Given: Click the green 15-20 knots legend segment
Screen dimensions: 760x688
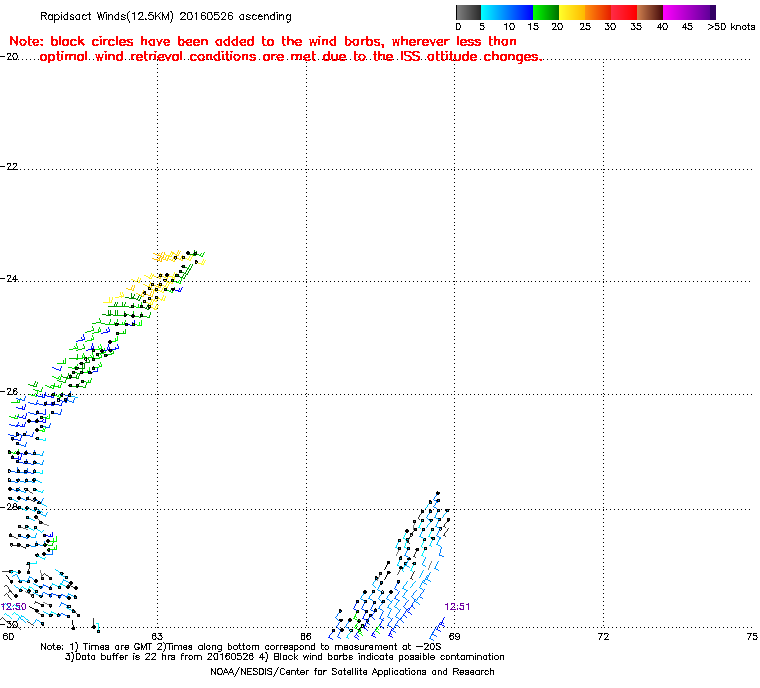Looking at the screenshot, I should point(546,12).
